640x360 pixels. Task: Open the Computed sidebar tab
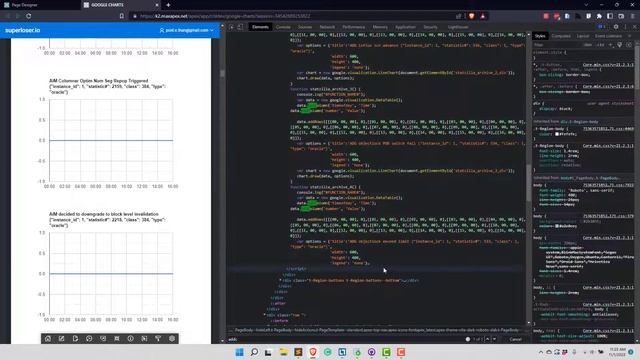tap(561, 36)
